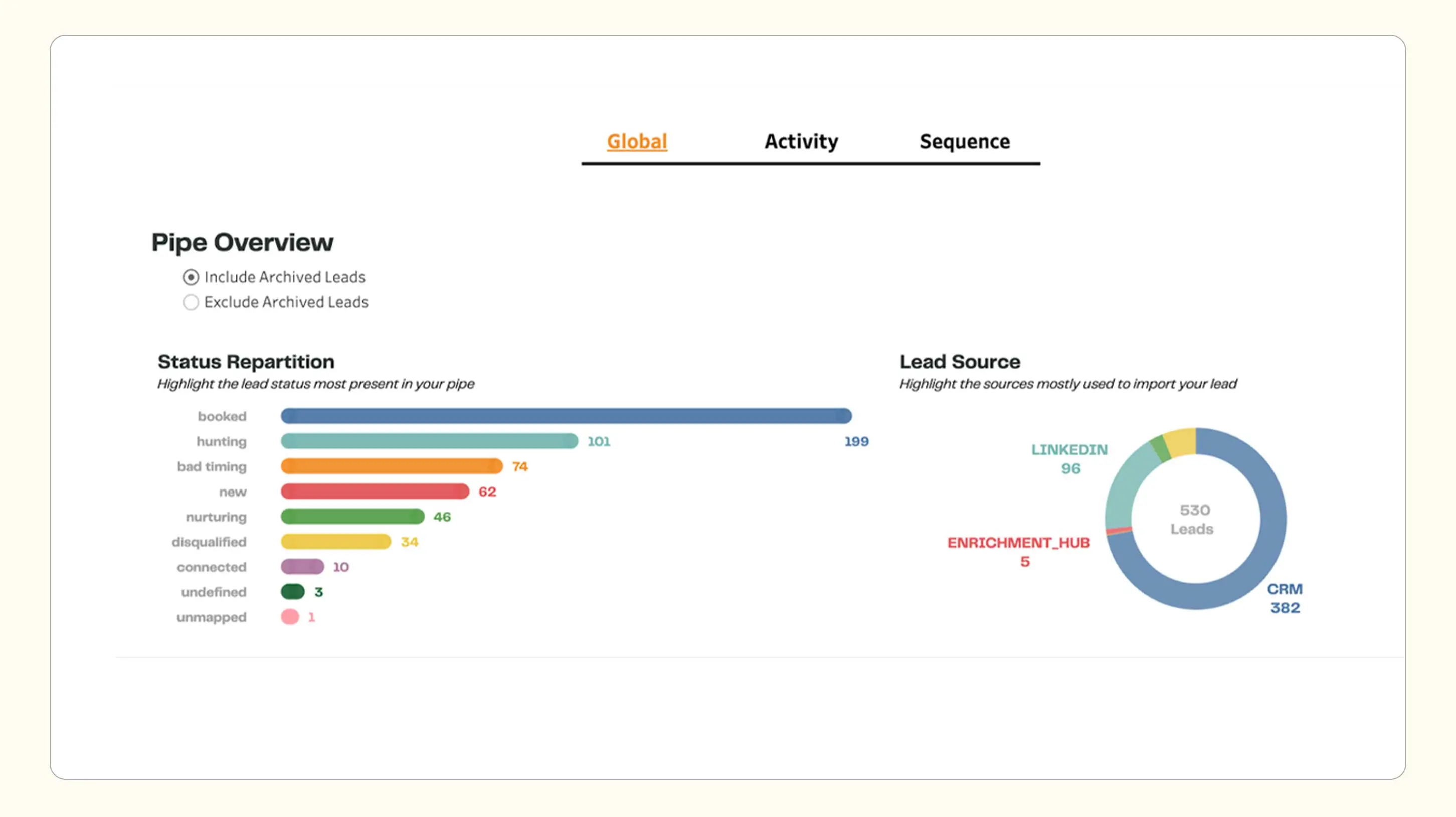Select Exclude Archived Leads radio button

click(x=191, y=302)
